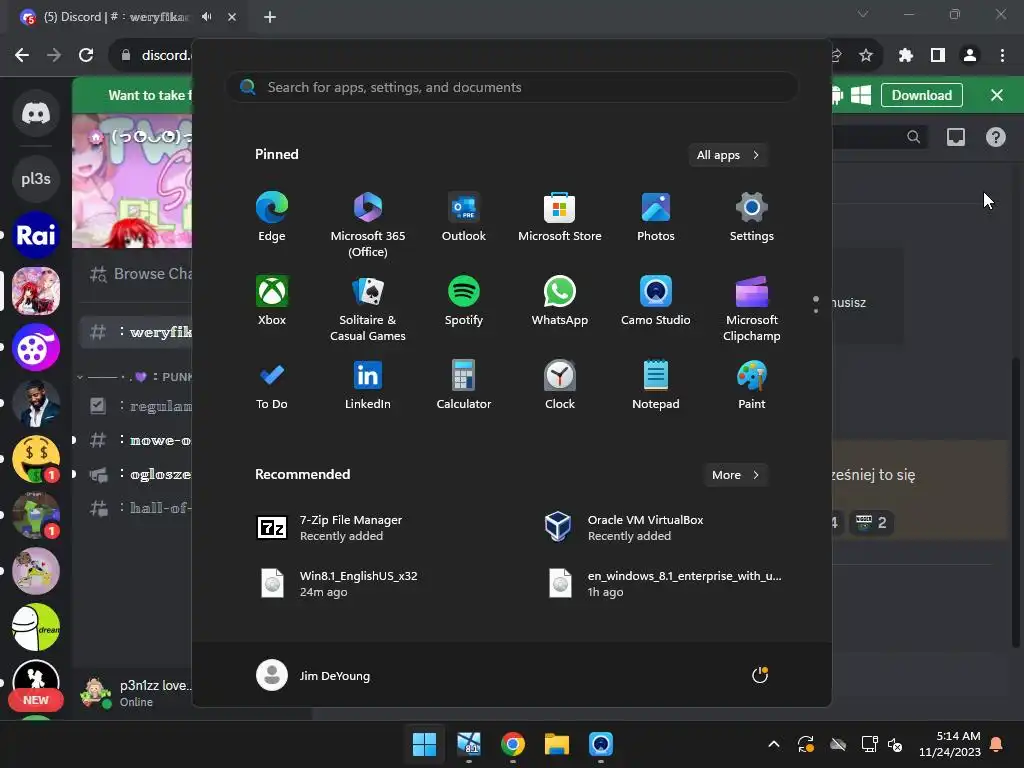The width and height of the screenshot is (1024, 768).
Task: Show hidden system tray icons
Action: (x=774, y=744)
